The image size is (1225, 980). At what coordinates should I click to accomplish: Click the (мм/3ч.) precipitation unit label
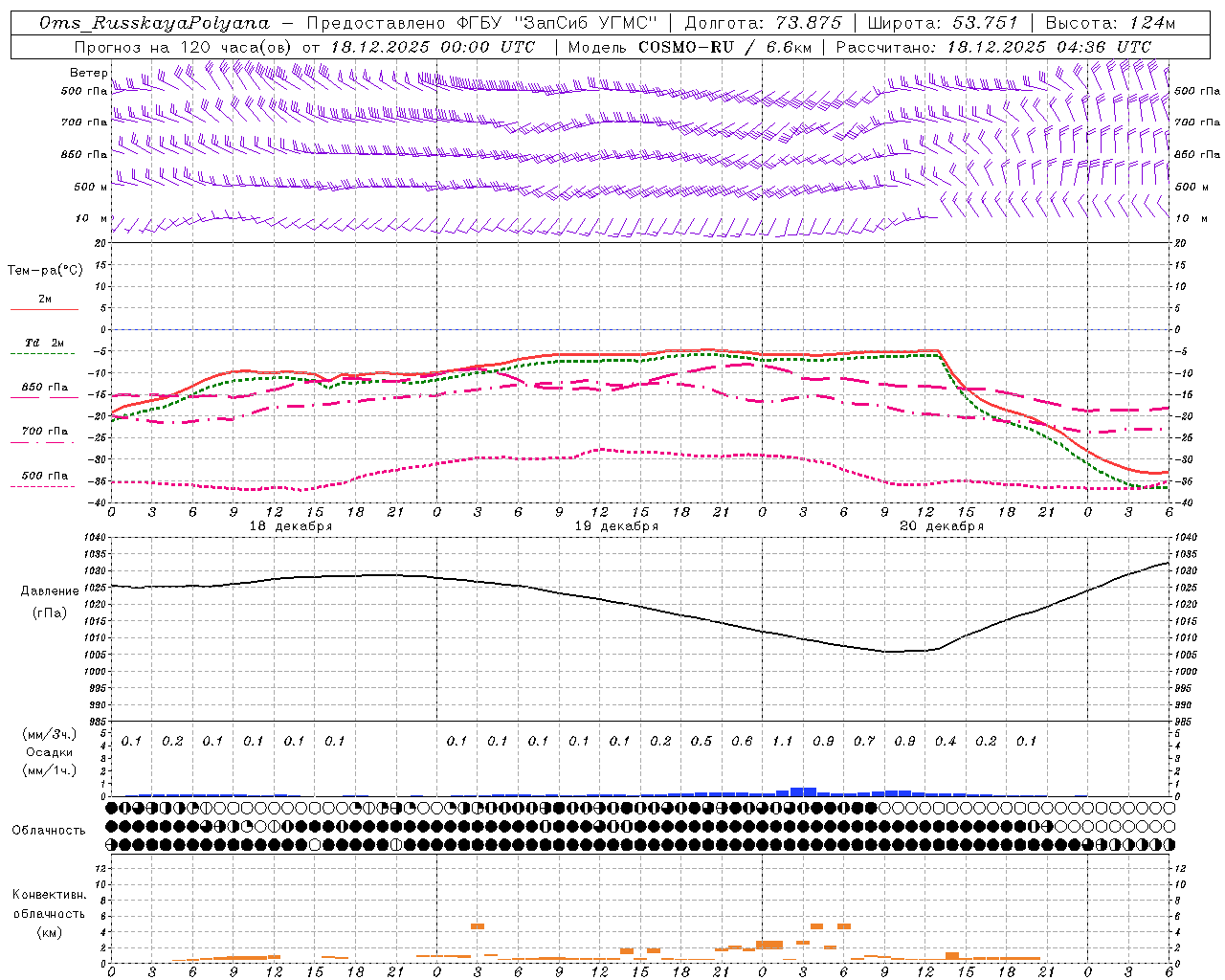pos(50,734)
